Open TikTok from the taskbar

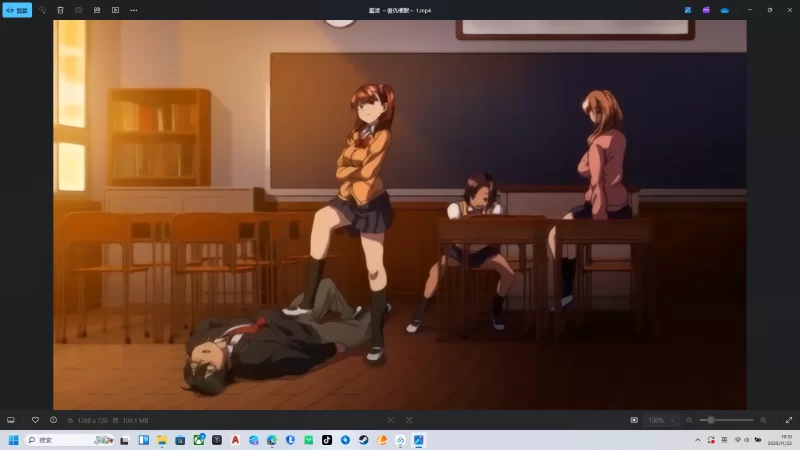tap(327, 440)
